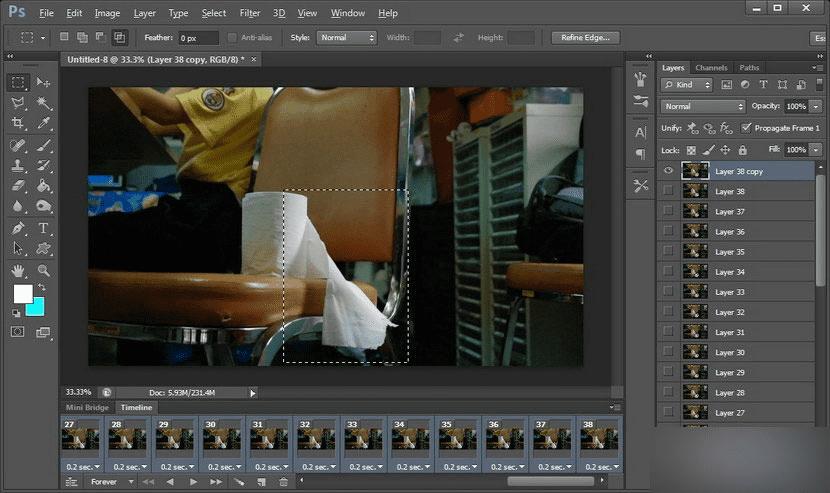Play the frame animation
The width and height of the screenshot is (830, 493).
point(193,482)
